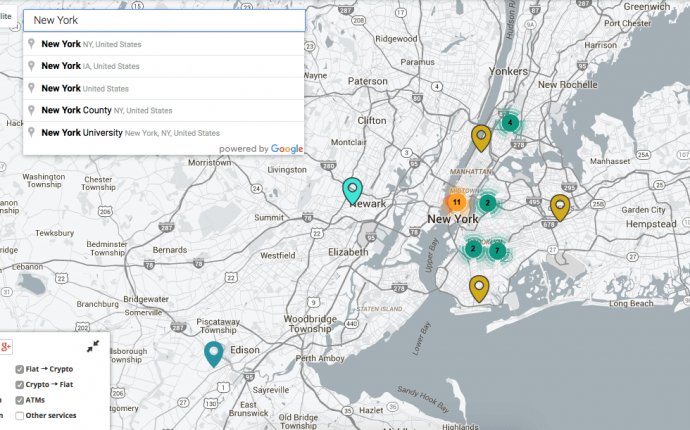Click the Perth Amboy map label
690x430 pixels.
(320, 358)
